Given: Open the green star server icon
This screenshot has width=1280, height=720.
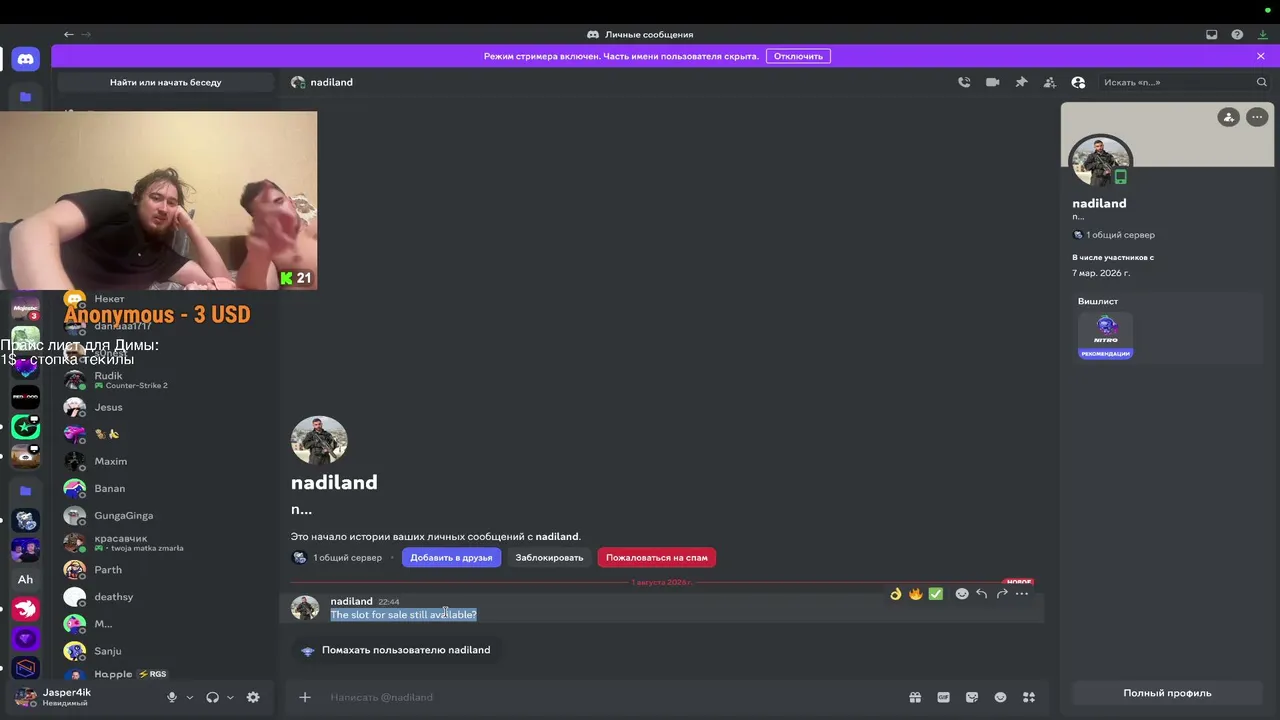Looking at the screenshot, I should tap(26, 427).
